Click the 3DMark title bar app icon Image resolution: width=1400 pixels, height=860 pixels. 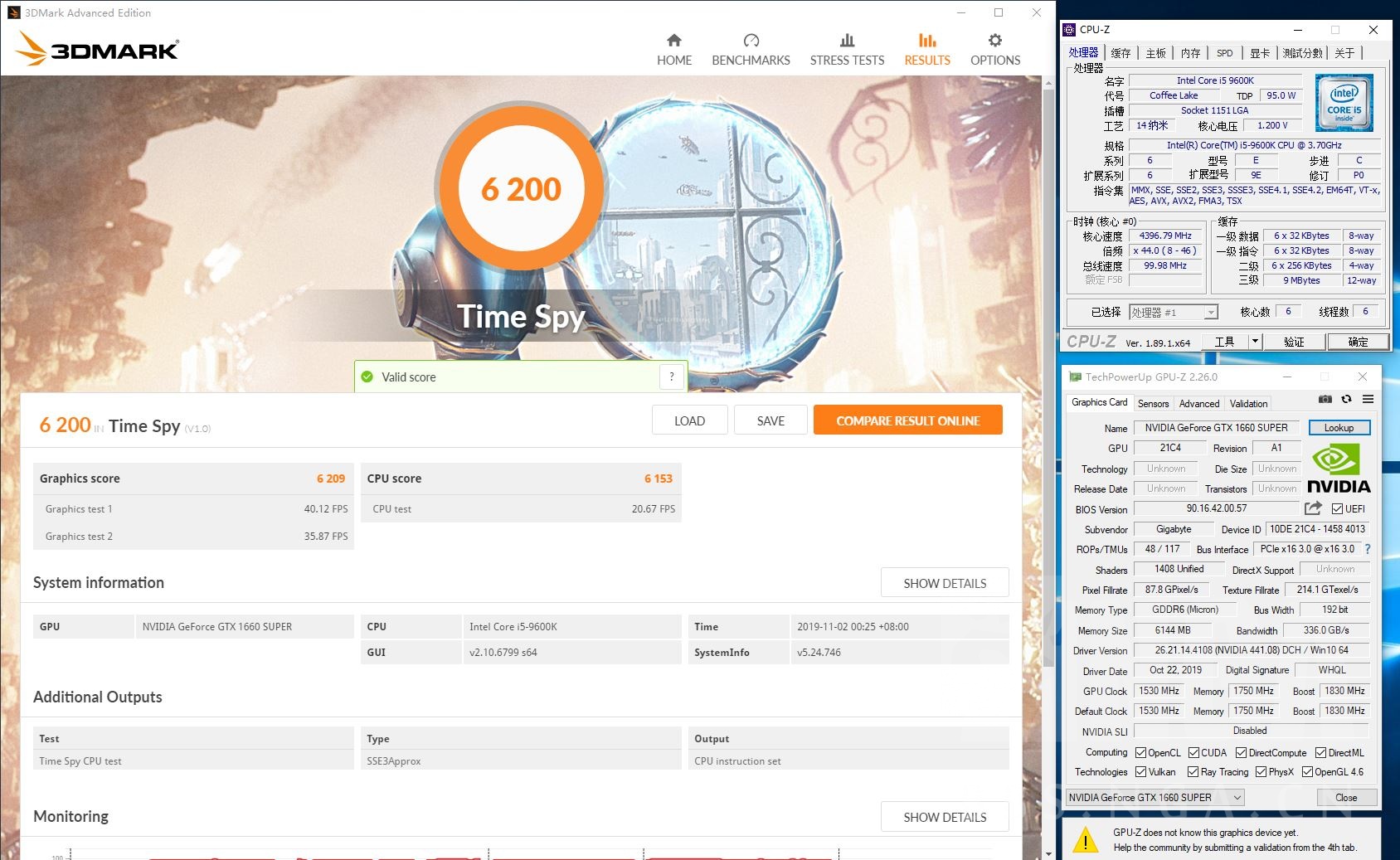point(13,12)
